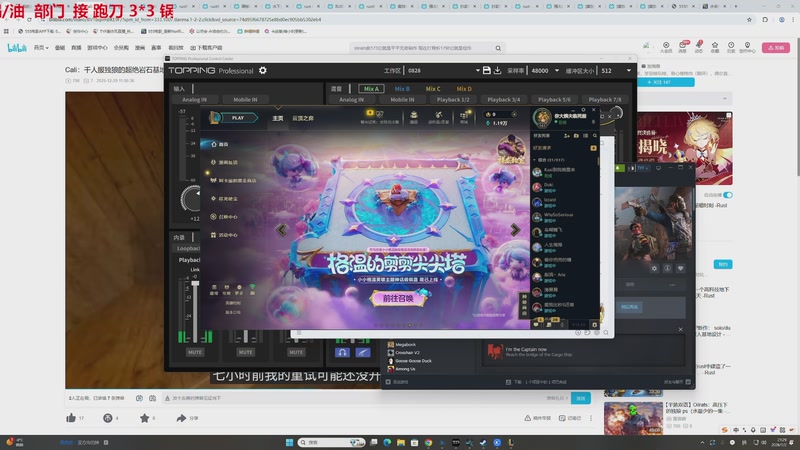Open sample rate 48000 dropdown
800x450 pixels.
point(557,70)
